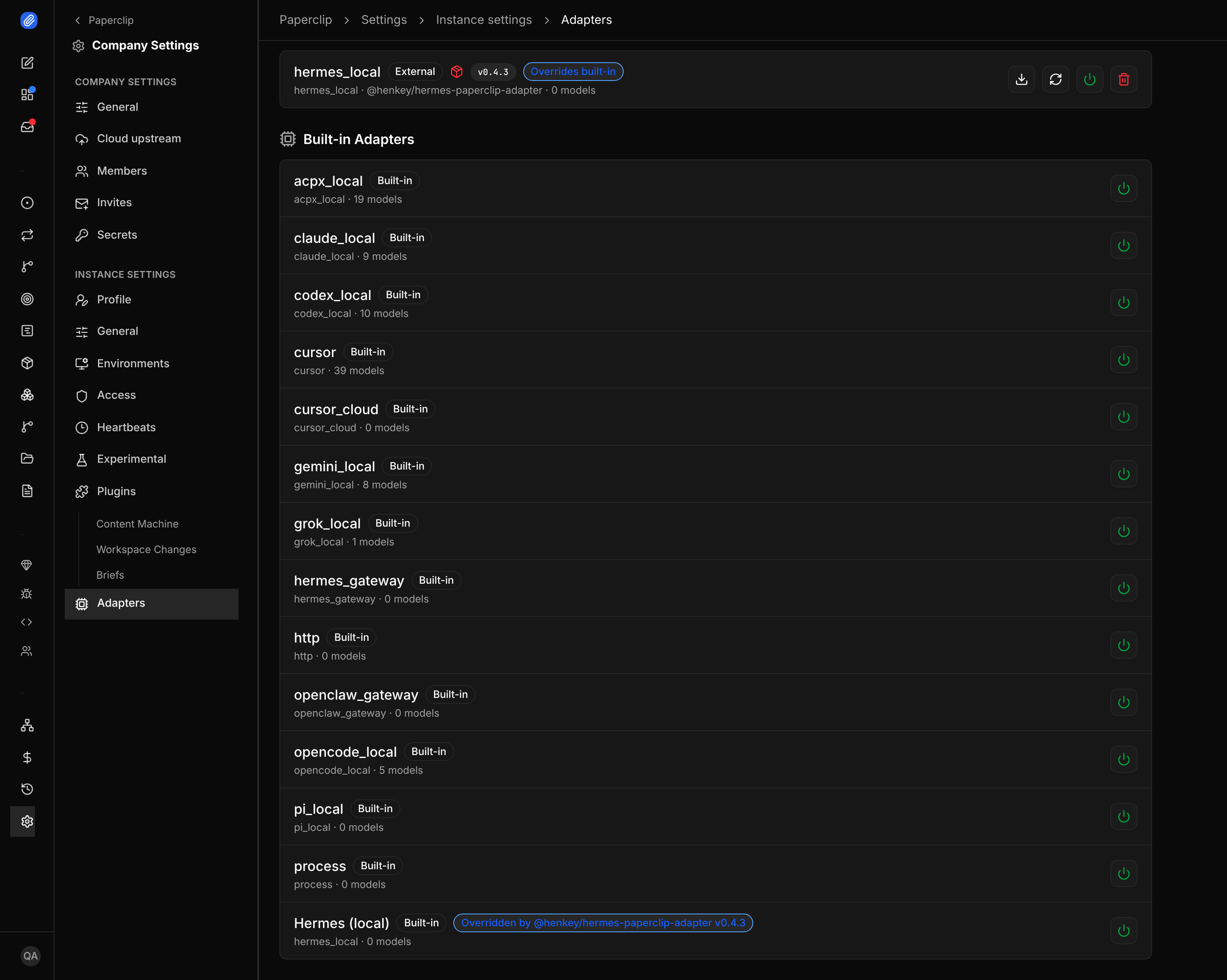1227x980 pixels.
Task: Open the dashboard icon with blue dot
Action: (27, 95)
